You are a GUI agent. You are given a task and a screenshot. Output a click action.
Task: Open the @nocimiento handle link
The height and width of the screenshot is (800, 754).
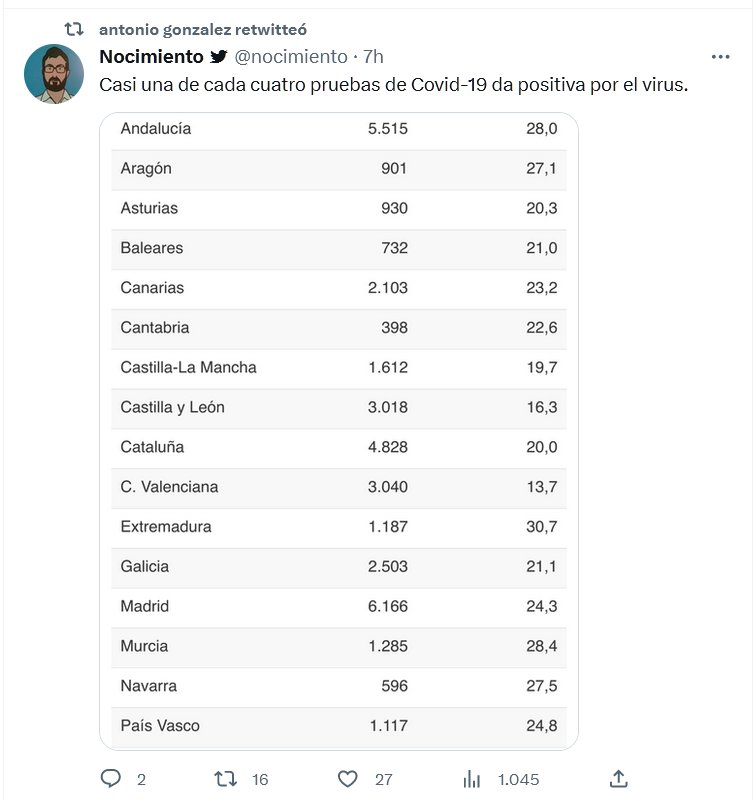tap(291, 57)
